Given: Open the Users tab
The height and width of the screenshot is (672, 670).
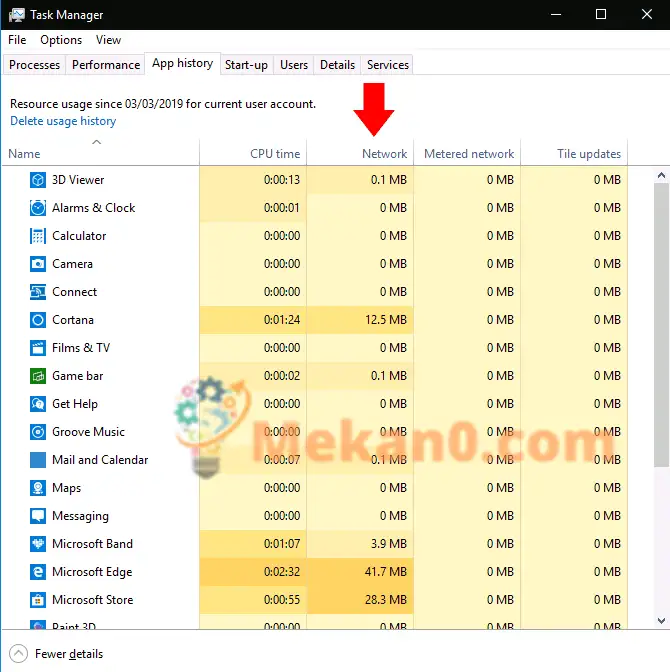Looking at the screenshot, I should point(294,65).
